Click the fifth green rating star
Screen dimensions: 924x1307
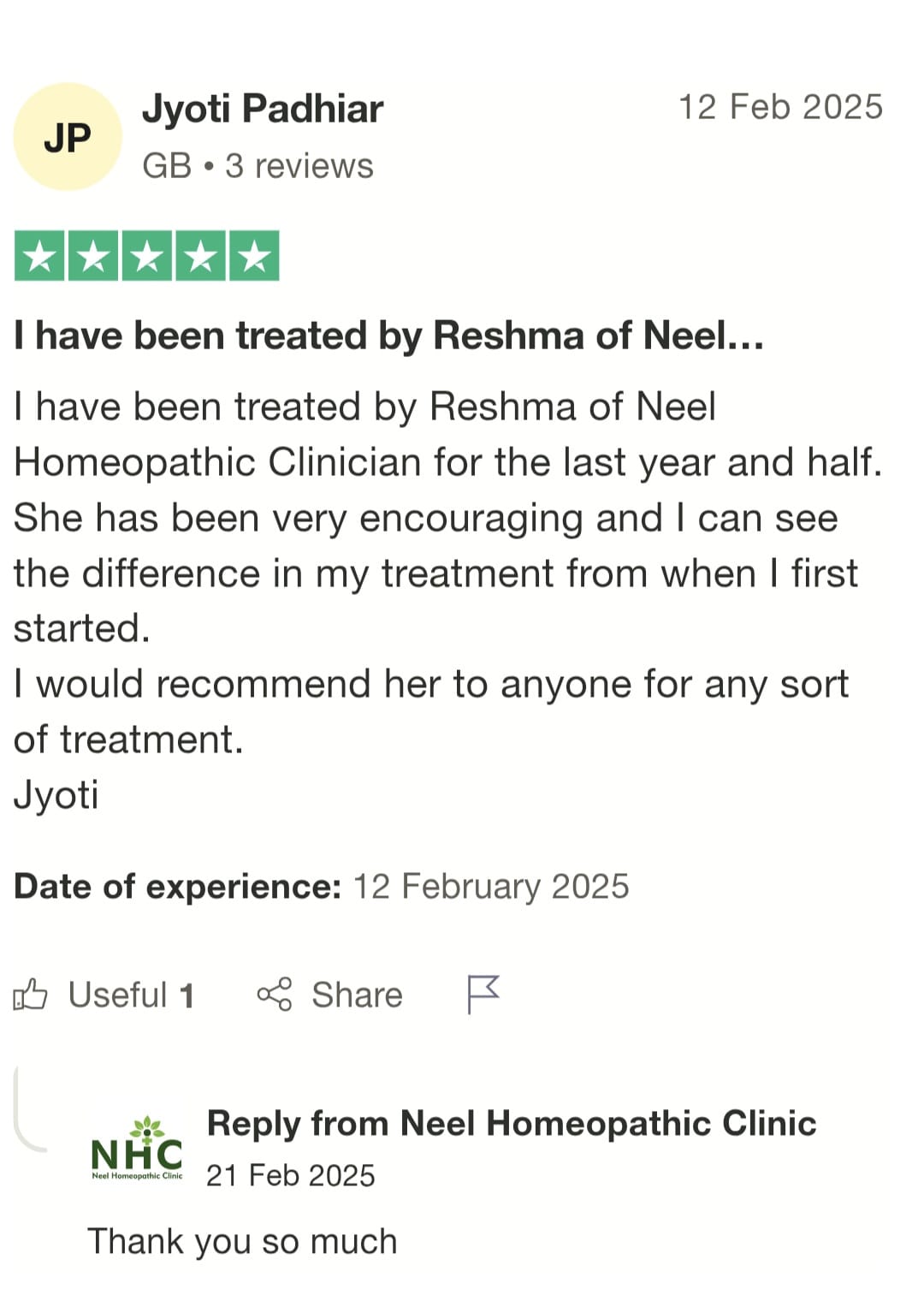[254, 256]
